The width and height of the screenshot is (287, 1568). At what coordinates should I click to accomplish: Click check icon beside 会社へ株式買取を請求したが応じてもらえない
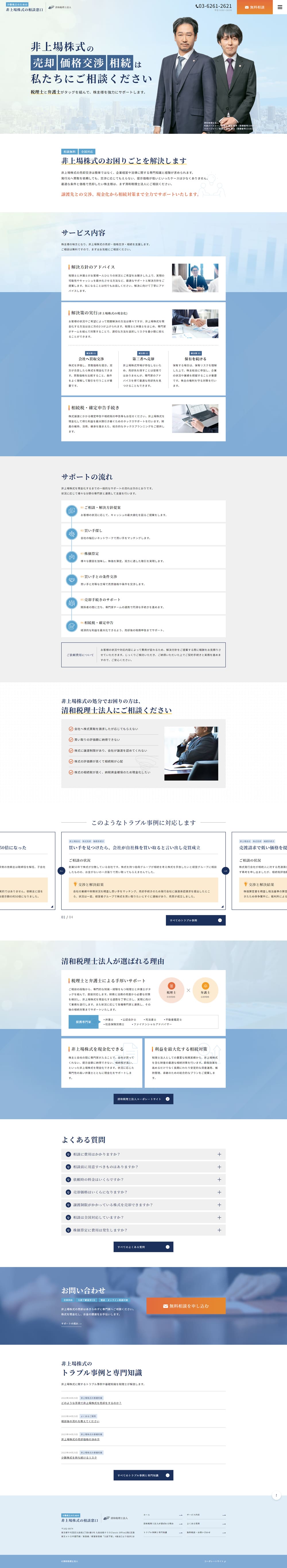point(71,729)
